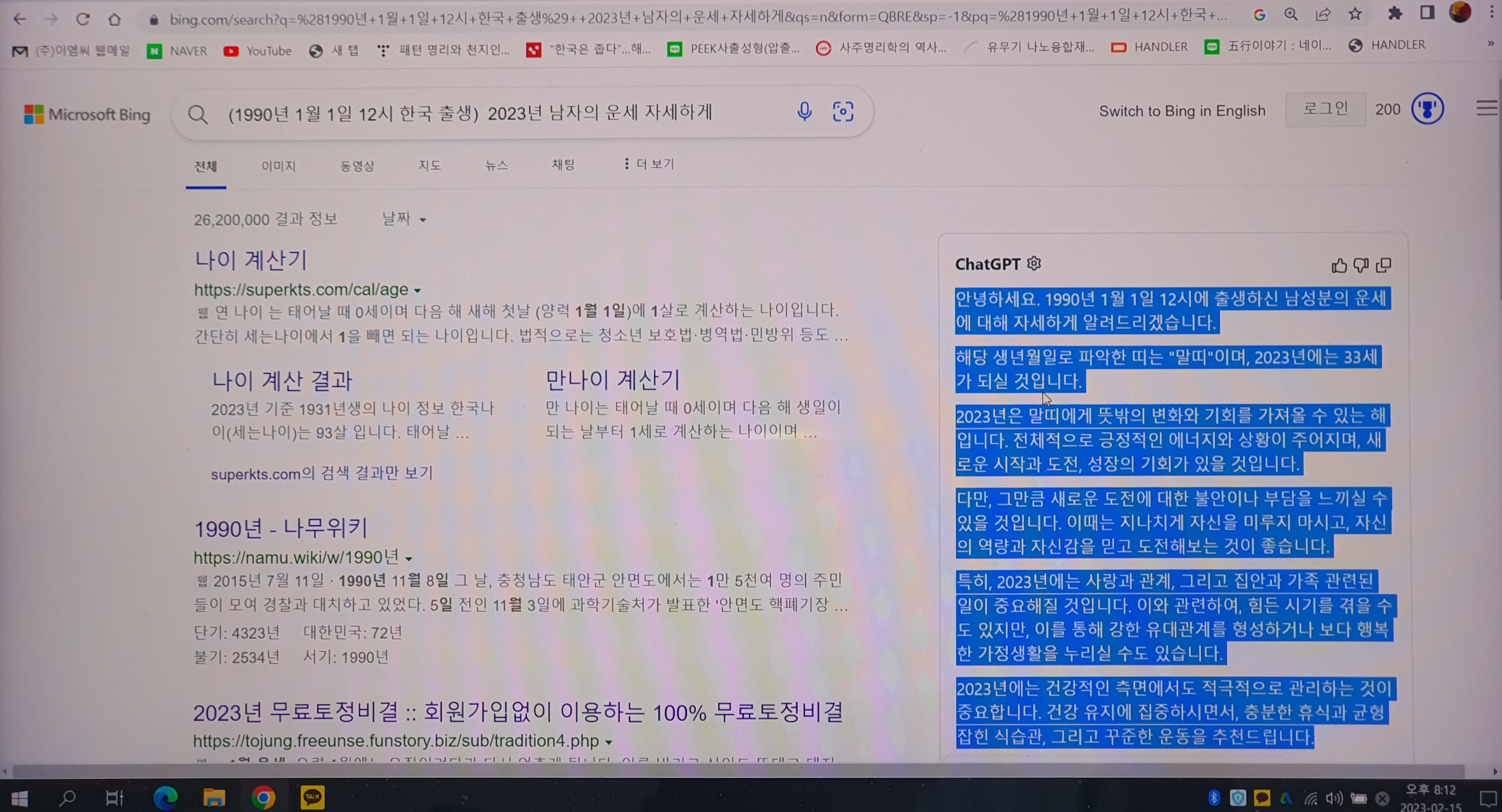Viewport: 1502px width, 812px height.
Task: Open the 새 탭 bookmark
Action: coord(334,51)
